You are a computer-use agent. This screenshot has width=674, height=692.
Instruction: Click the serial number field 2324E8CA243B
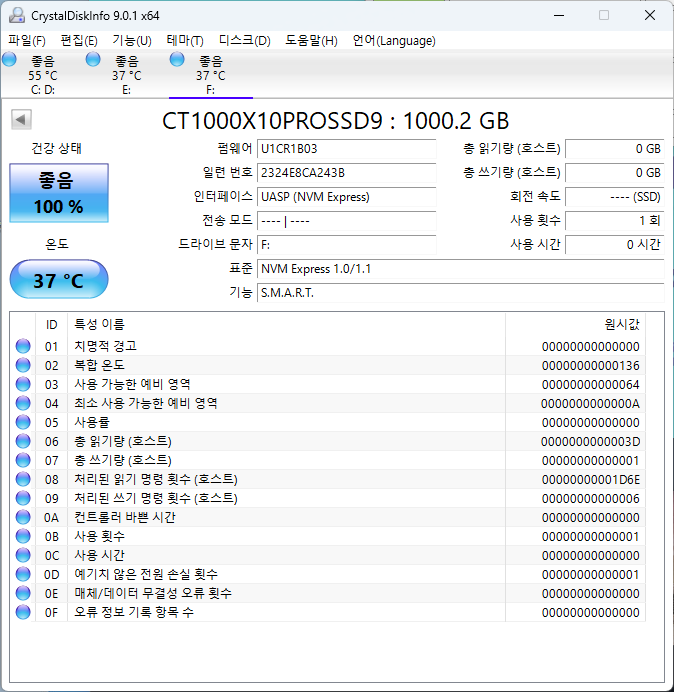coord(345,172)
